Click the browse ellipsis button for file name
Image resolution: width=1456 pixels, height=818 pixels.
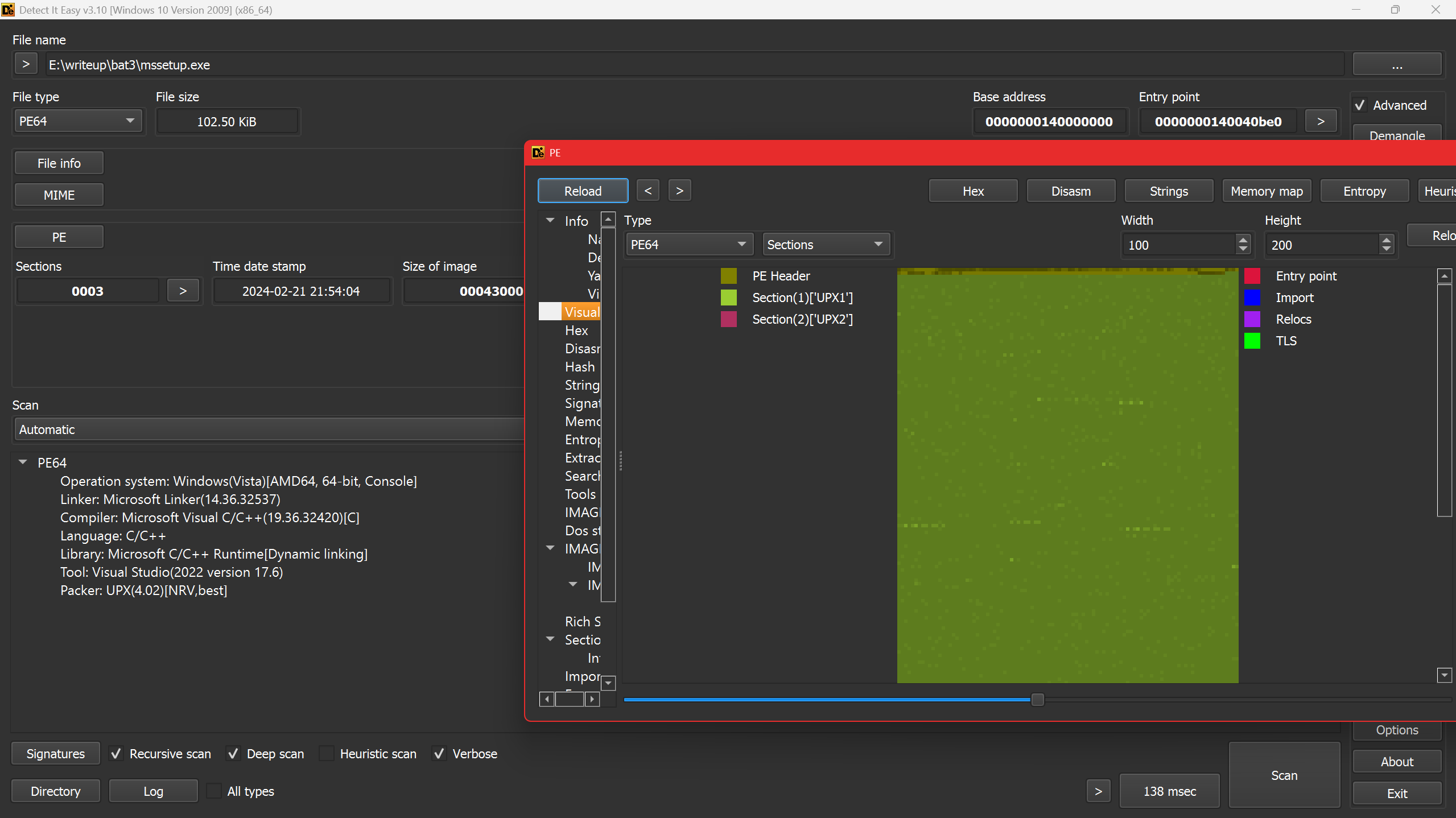[x=1396, y=64]
